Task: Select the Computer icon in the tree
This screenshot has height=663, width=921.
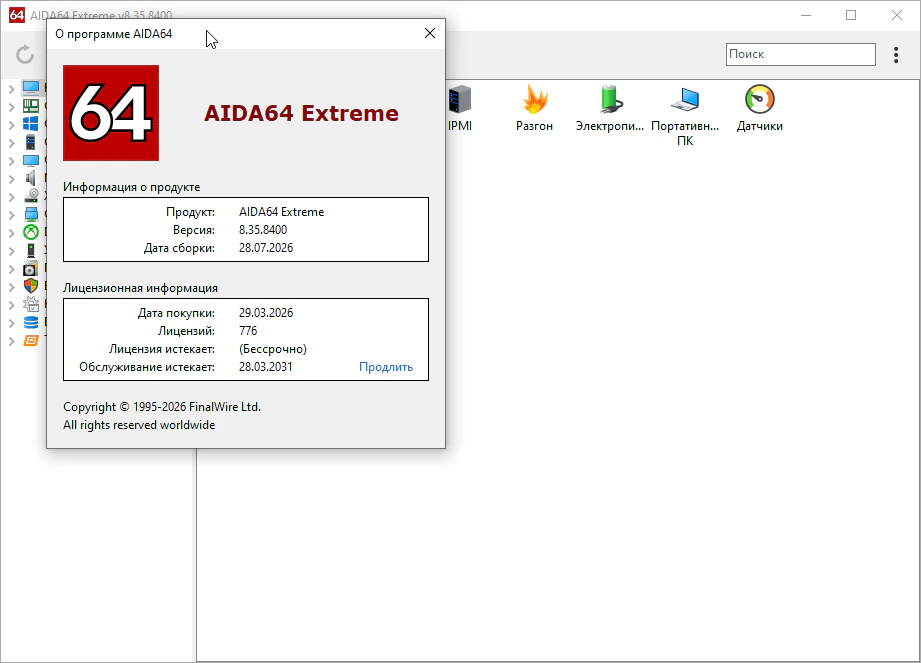Action: (x=31, y=88)
